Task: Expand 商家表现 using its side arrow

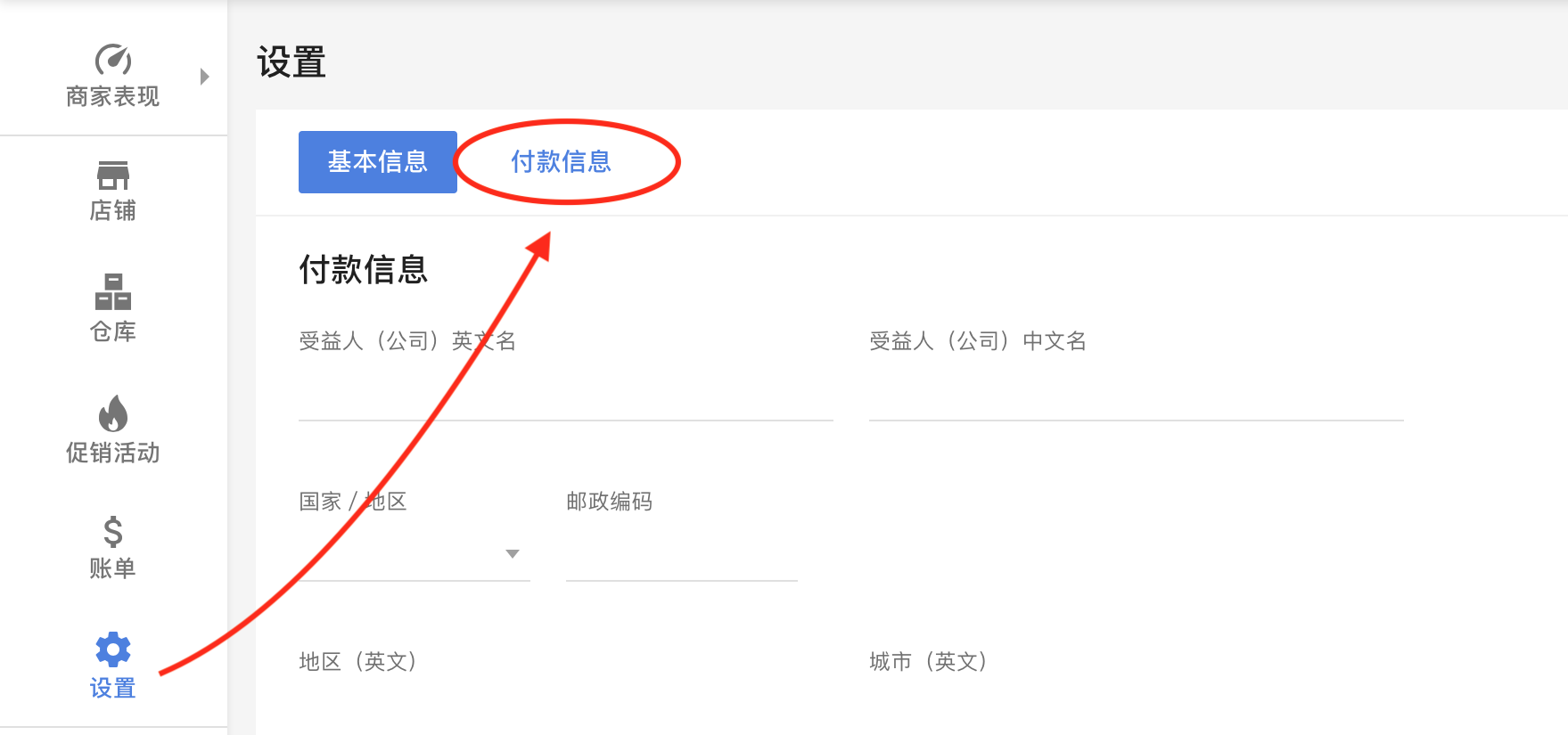Action: 204,76
